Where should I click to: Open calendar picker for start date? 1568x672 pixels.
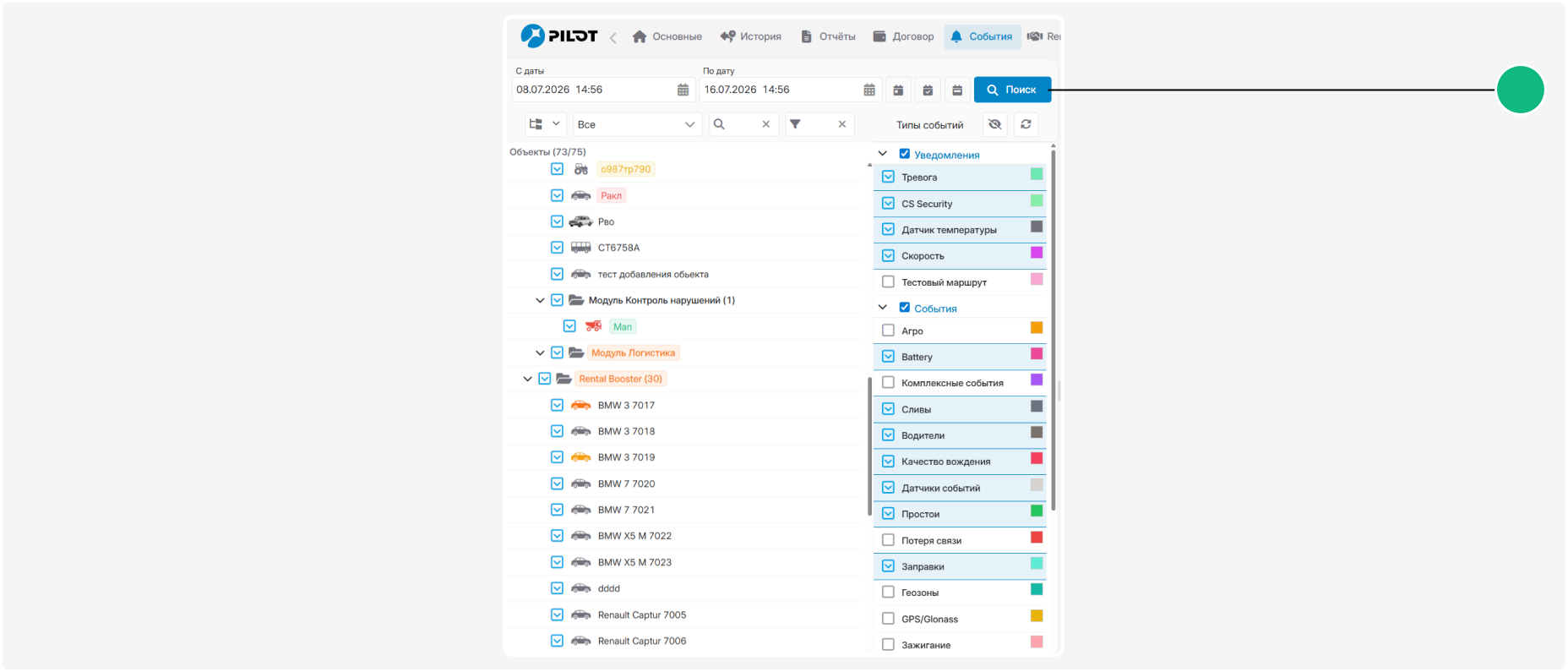(x=683, y=90)
